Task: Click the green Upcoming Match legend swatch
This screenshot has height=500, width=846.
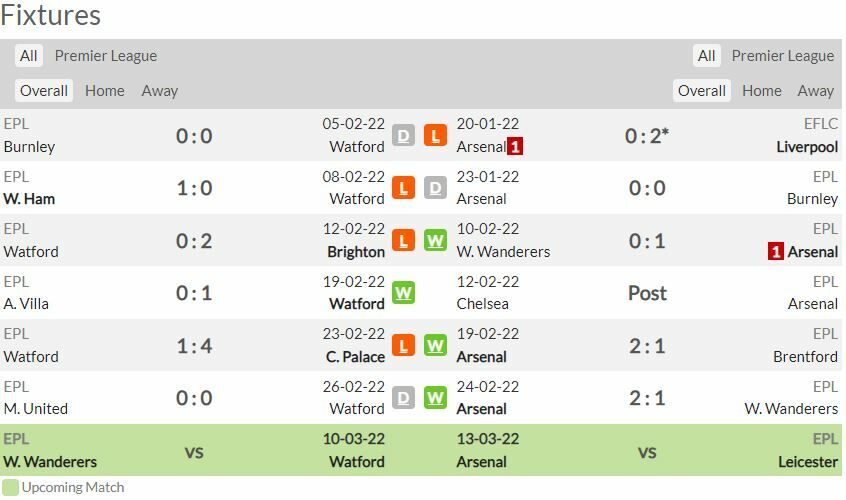Action: (10, 487)
